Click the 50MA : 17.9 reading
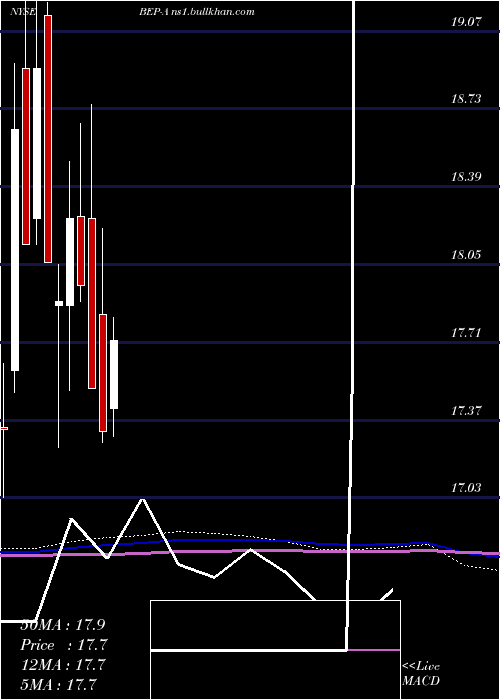Screen dimensions: 500x700 (63, 625)
